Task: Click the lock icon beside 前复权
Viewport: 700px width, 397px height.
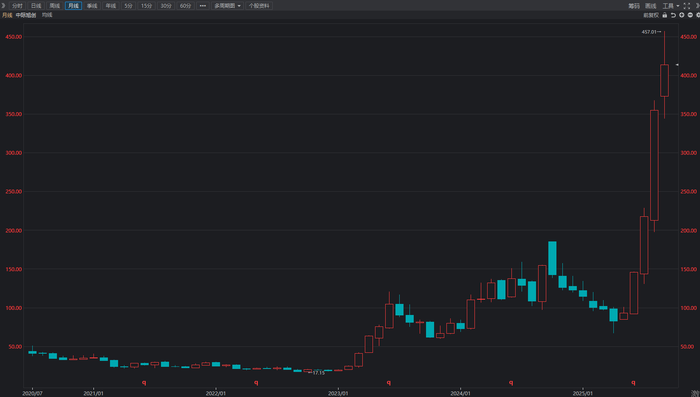Action: click(665, 15)
